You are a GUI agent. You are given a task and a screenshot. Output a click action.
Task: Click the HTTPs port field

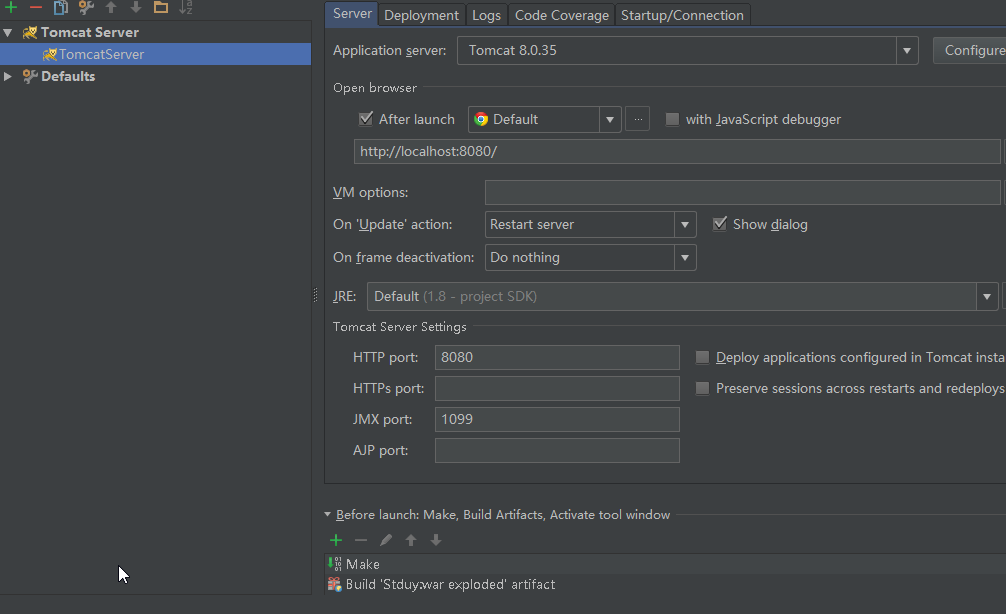[557, 388]
